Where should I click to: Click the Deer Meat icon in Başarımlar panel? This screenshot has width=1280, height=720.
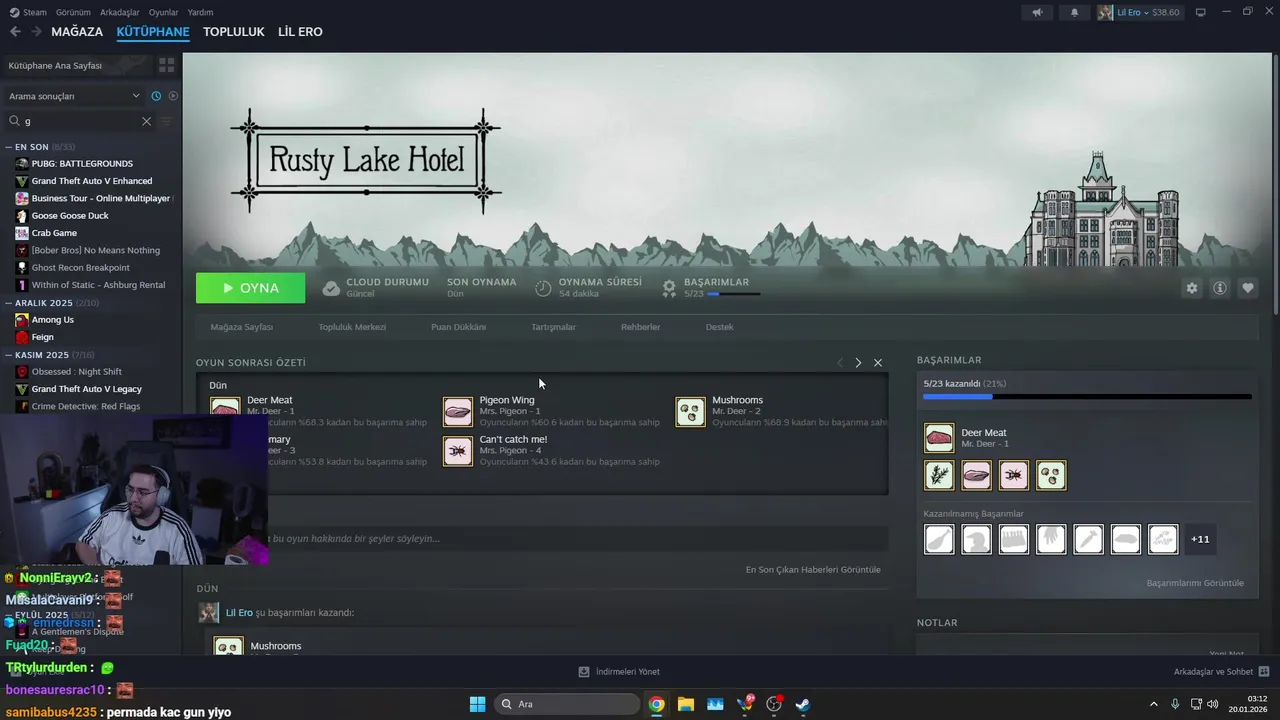[939, 438]
